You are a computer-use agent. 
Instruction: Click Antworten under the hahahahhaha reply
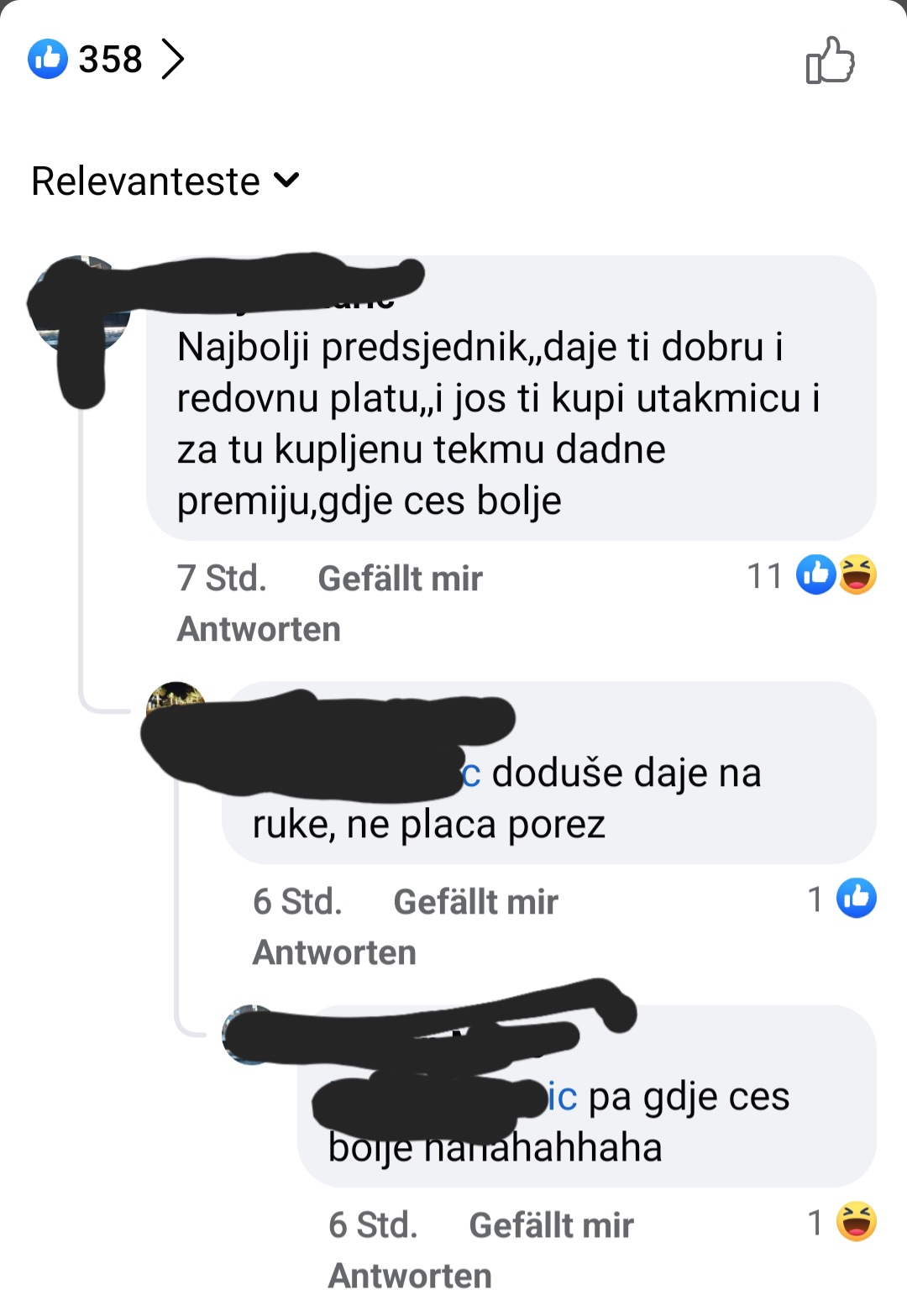(x=410, y=1276)
